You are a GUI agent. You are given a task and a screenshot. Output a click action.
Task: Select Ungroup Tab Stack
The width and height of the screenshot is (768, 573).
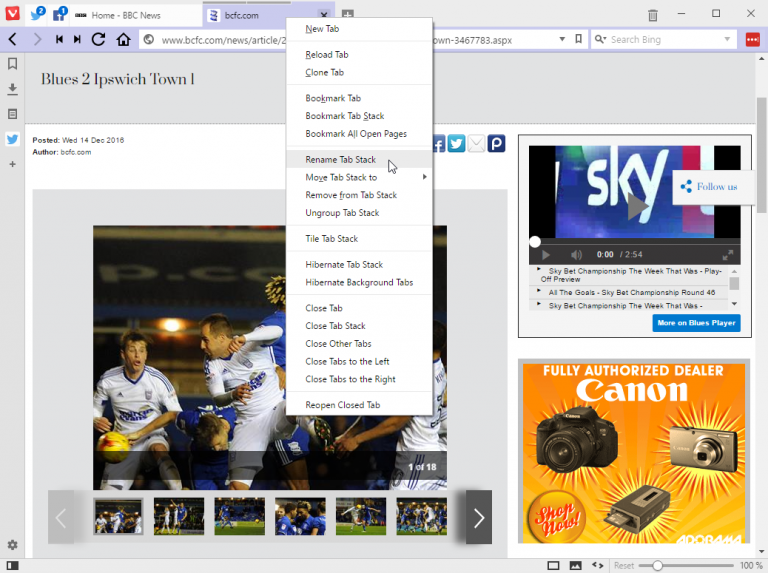(x=359, y=213)
